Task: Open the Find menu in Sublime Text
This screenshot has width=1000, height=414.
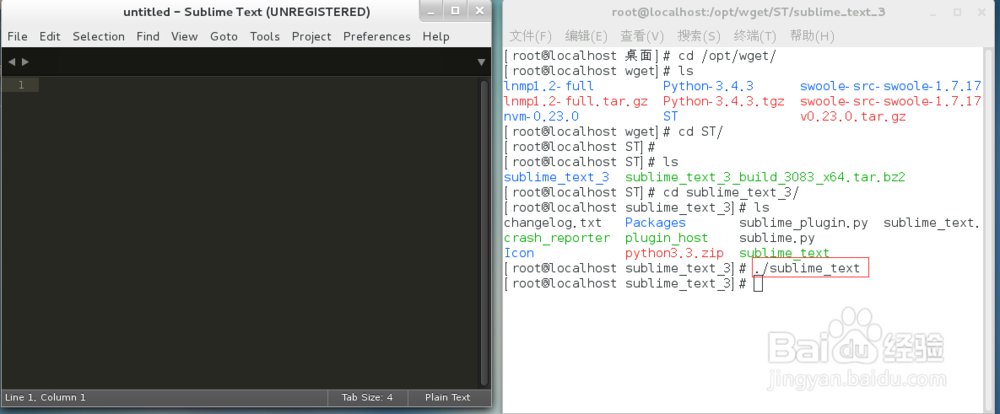Action: [148, 36]
